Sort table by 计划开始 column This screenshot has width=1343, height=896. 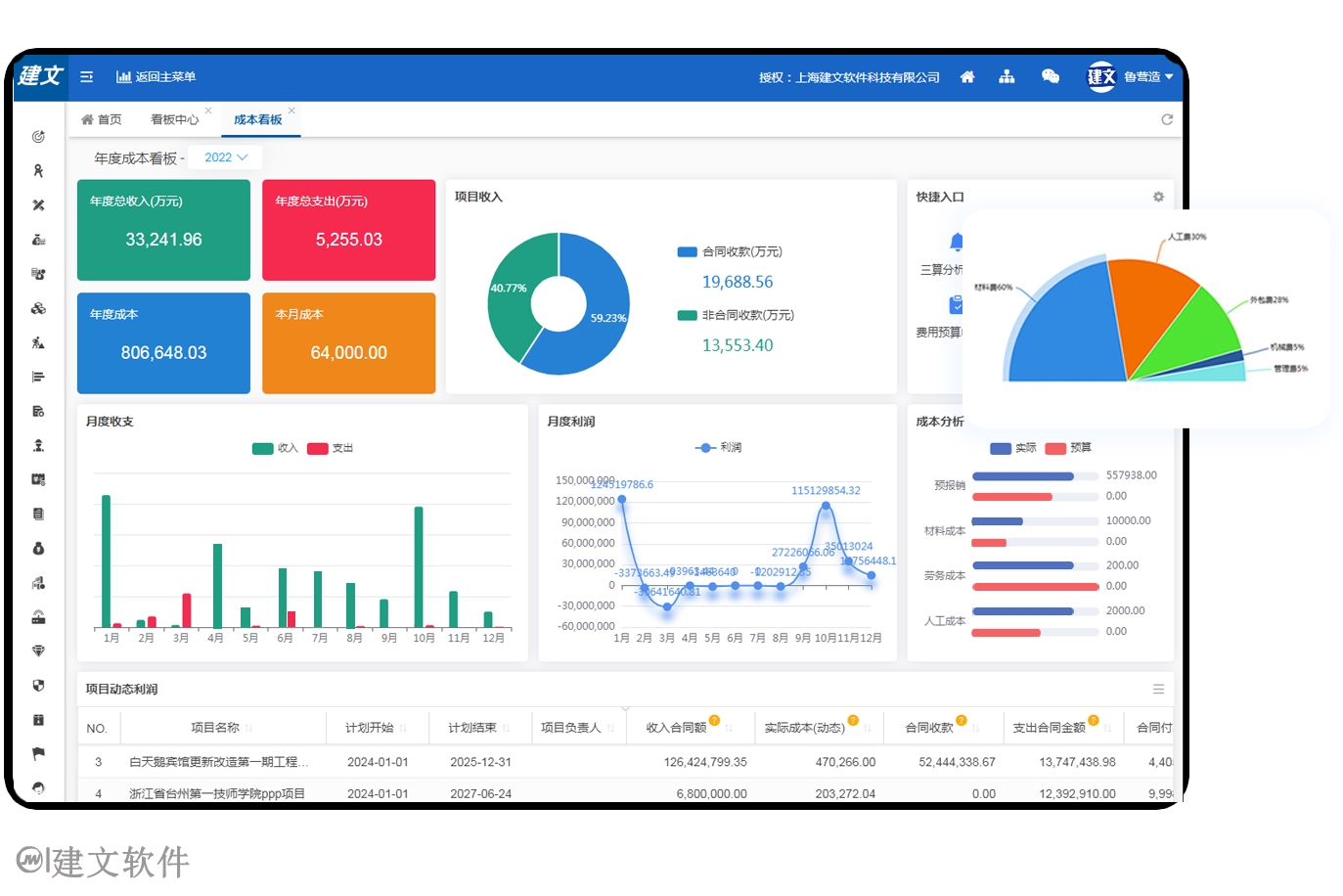tap(377, 728)
